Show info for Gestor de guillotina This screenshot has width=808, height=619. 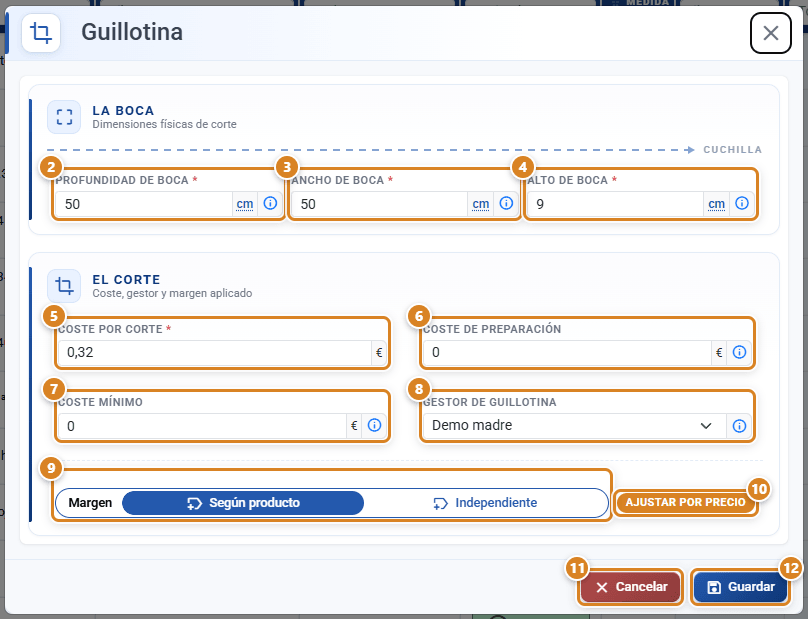(739, 426)
